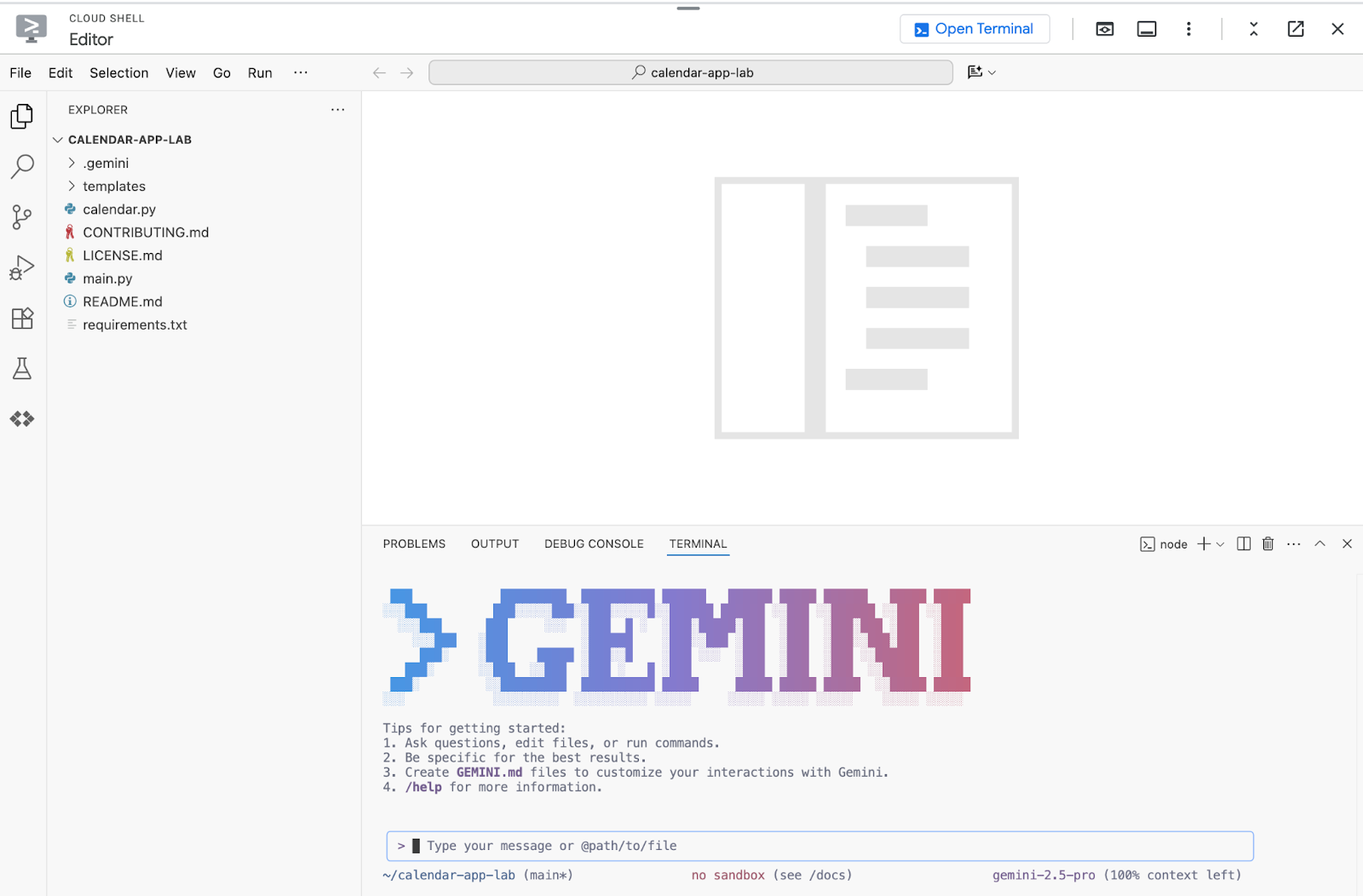Open the new terminal profile dropdown arrow

tap(1221, 544)
